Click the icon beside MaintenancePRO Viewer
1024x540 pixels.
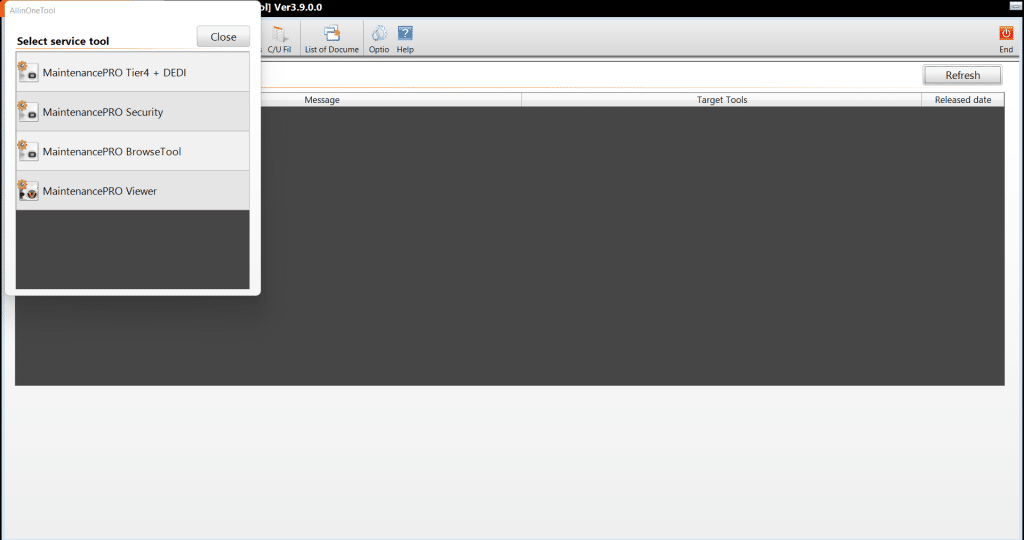pyautogui.click(x=28, y=191)
